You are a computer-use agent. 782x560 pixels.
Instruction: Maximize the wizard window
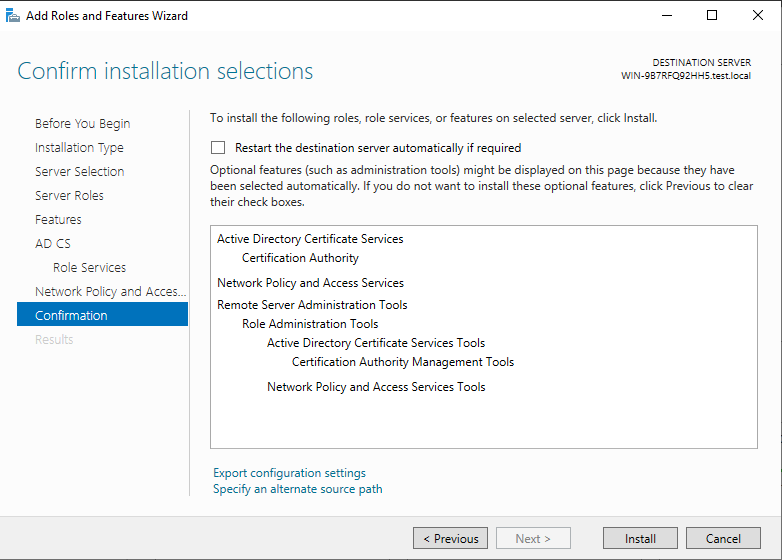coord(712,15)
